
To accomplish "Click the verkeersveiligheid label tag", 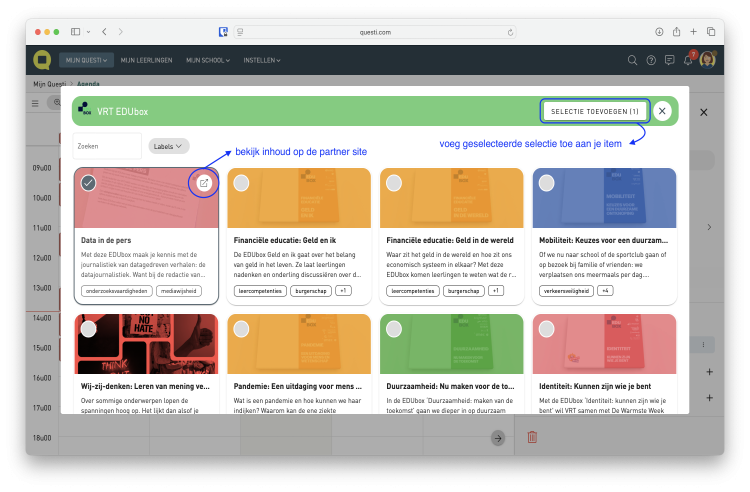I will pos(566,291).
